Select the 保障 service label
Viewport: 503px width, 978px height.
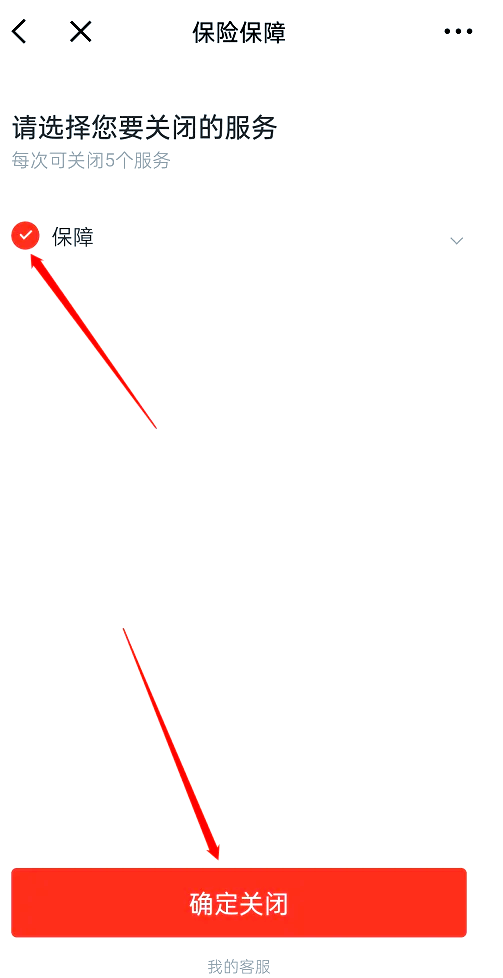tap(72, 237)
